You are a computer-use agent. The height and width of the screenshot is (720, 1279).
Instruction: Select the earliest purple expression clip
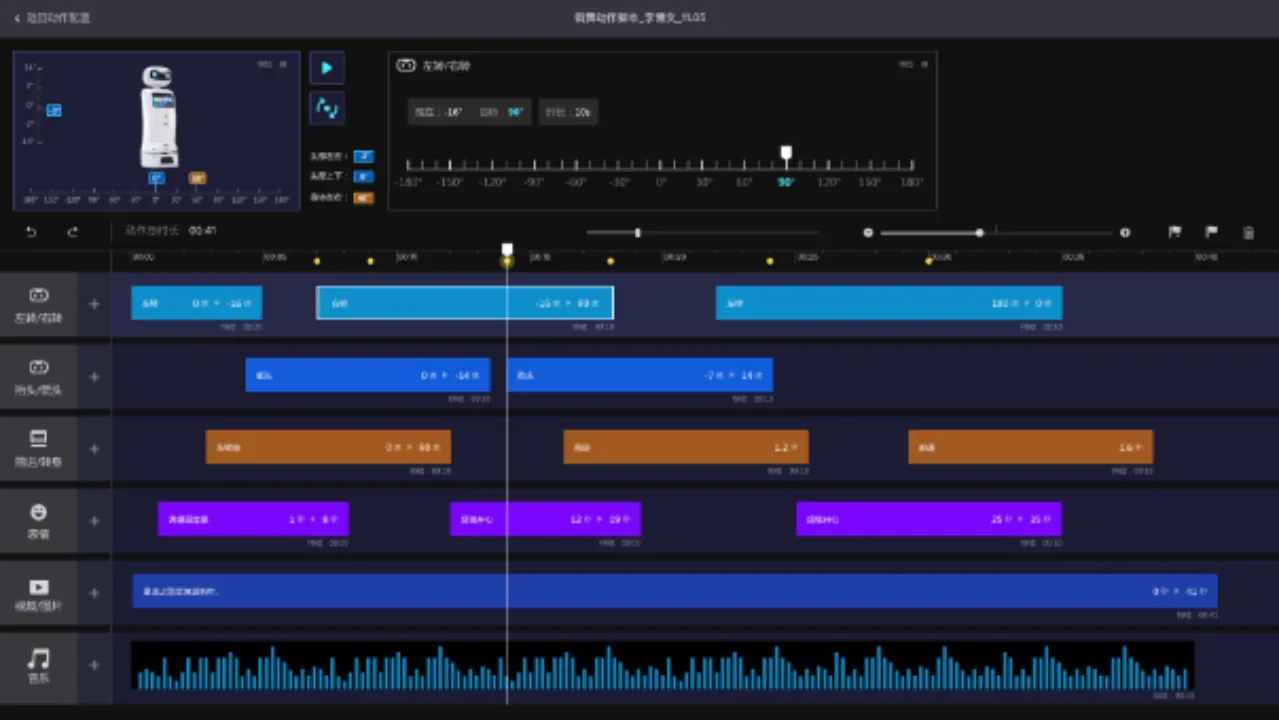pyautogui.click(x=253, y=519)
